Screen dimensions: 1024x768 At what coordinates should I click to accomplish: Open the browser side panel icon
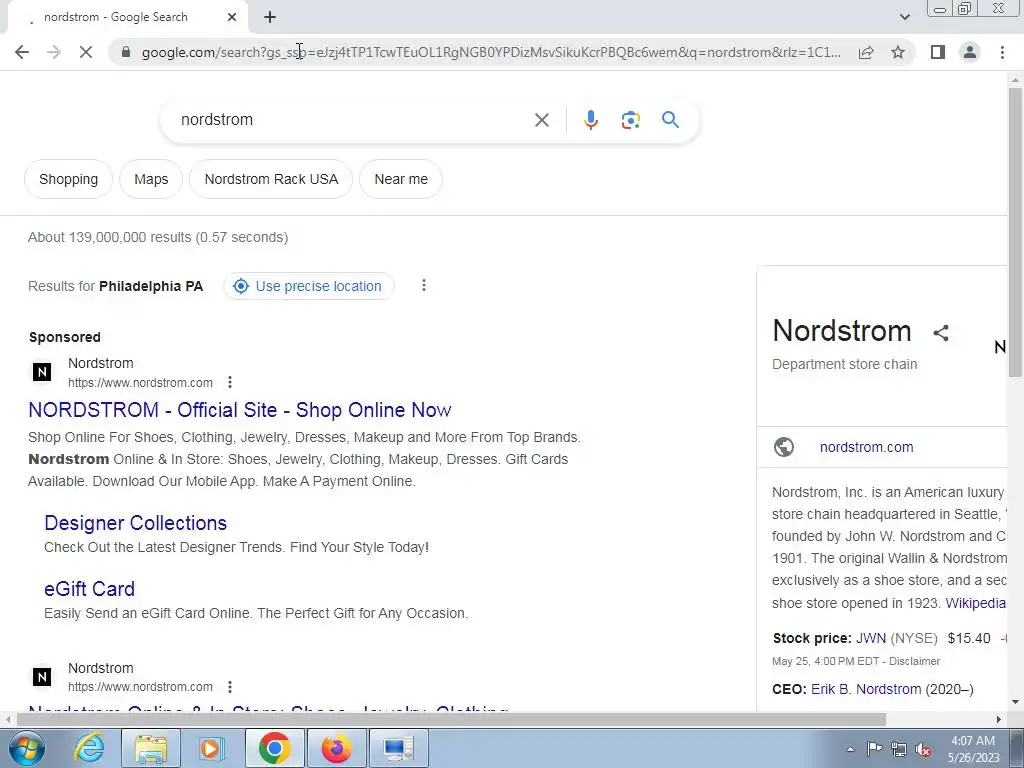tap(938, 52)
